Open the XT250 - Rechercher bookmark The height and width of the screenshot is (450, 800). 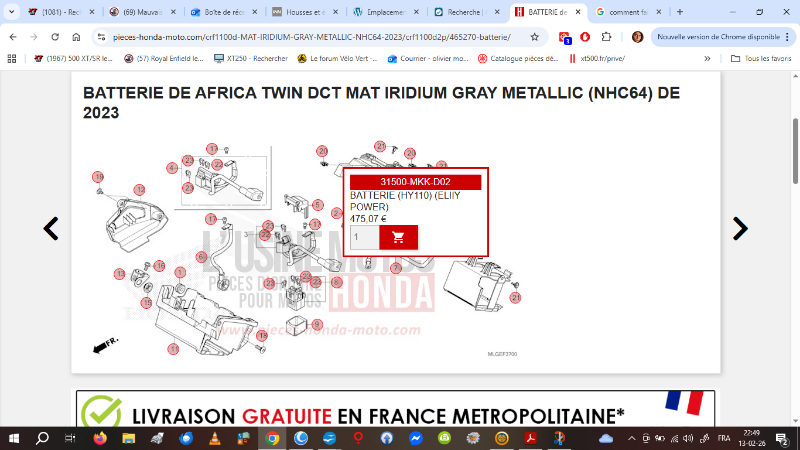[x=251, y=59]
